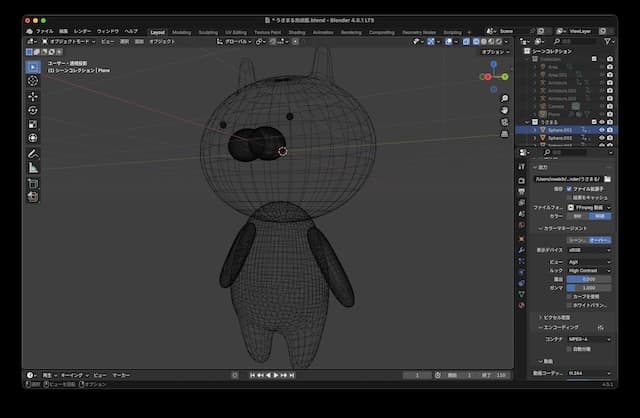Switch perspective/orthographic with the grid icon
Image resolution: width=640 pixels, height=418 pixels.
coord(504,134)
